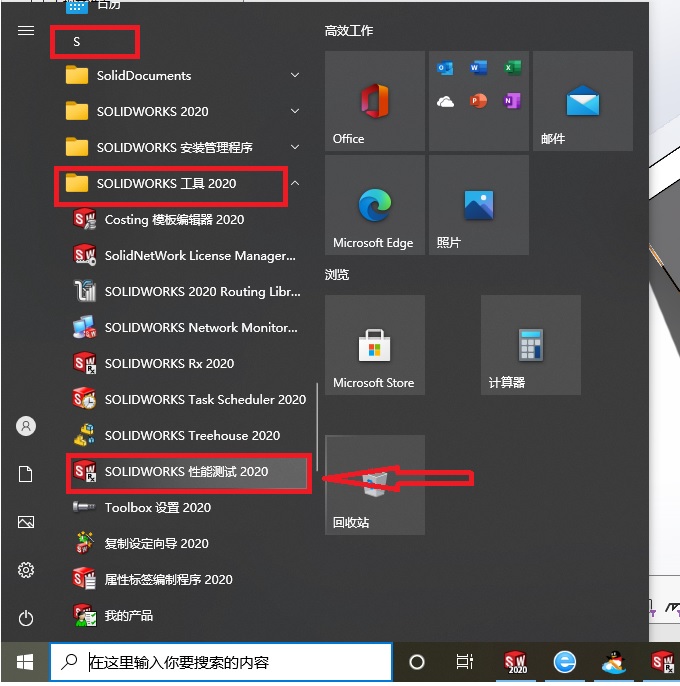Select Toolbox 设置 2020 text label
680x686 pixels.
[x=158, y=508]
